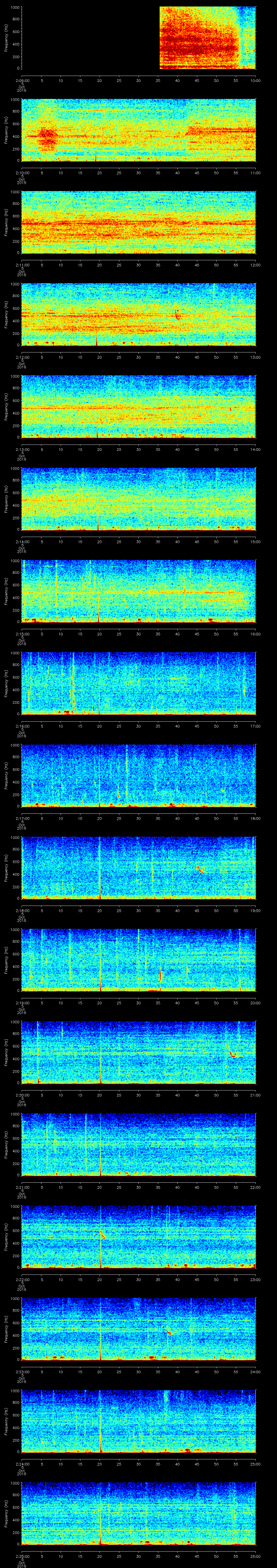Click the 12:00 end time label
277x1568 pixels.
pos(256,265)
